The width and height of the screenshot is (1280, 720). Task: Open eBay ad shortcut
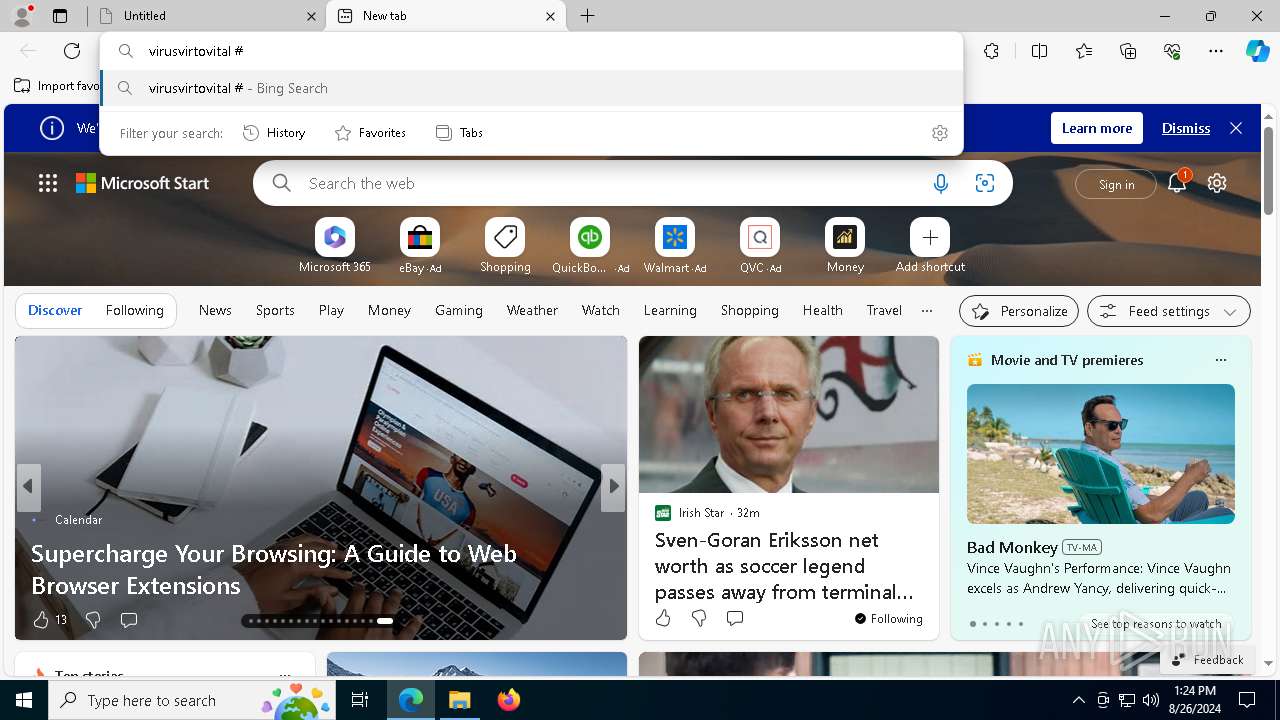point(420,246)
